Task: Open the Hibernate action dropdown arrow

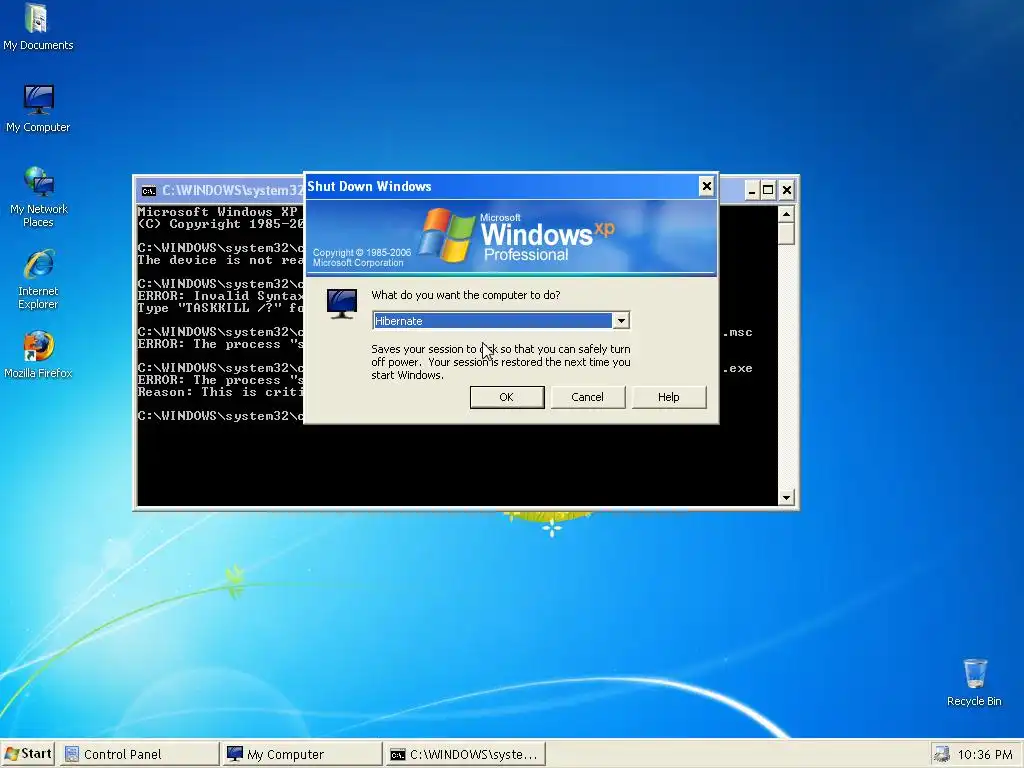Action: 621,321
